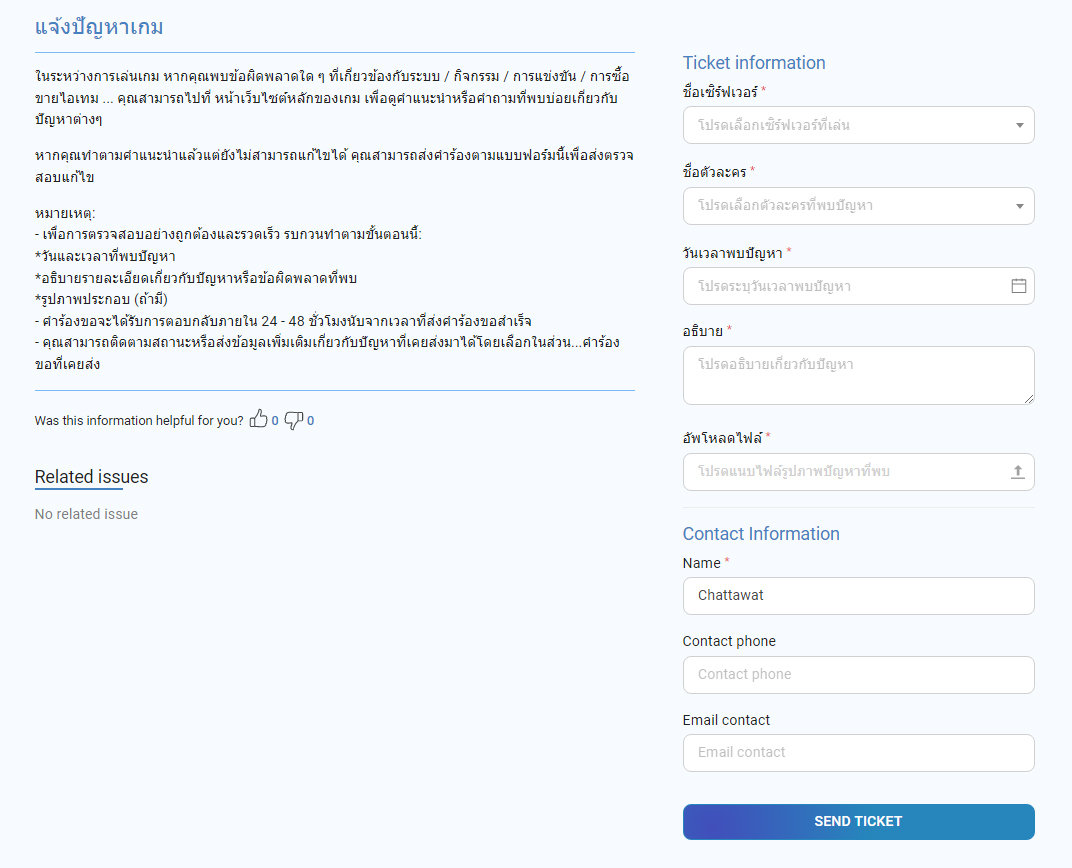Click the like count next to thumbs up
Viewport: 1072px width, 868px height.
click(x=275, y=421)
